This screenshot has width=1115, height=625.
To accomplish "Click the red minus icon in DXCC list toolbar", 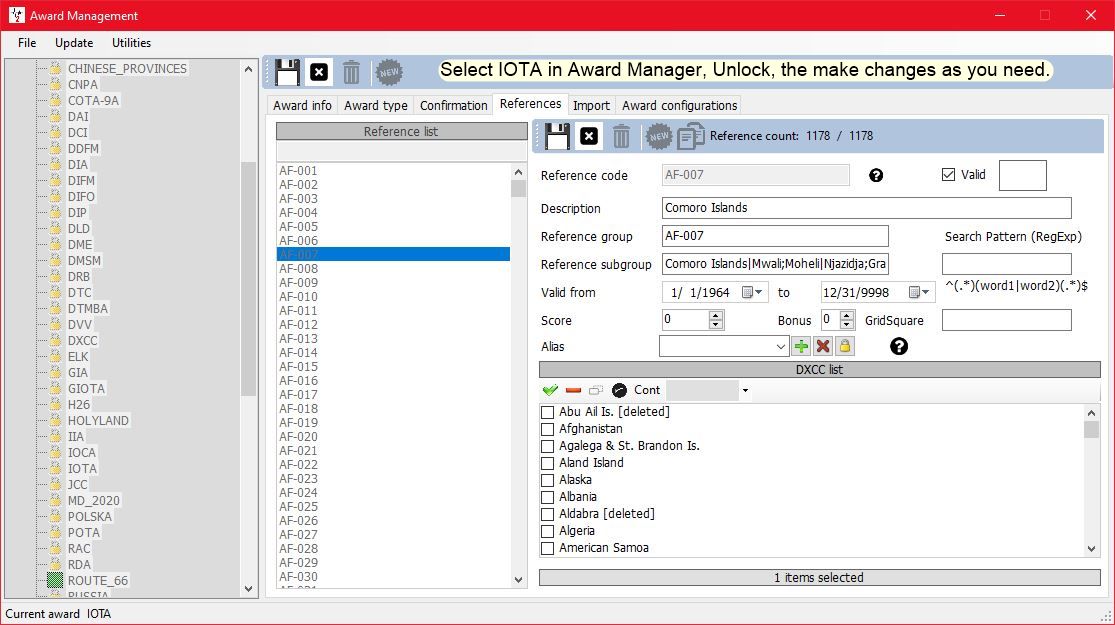I will (x=573, y=390).
